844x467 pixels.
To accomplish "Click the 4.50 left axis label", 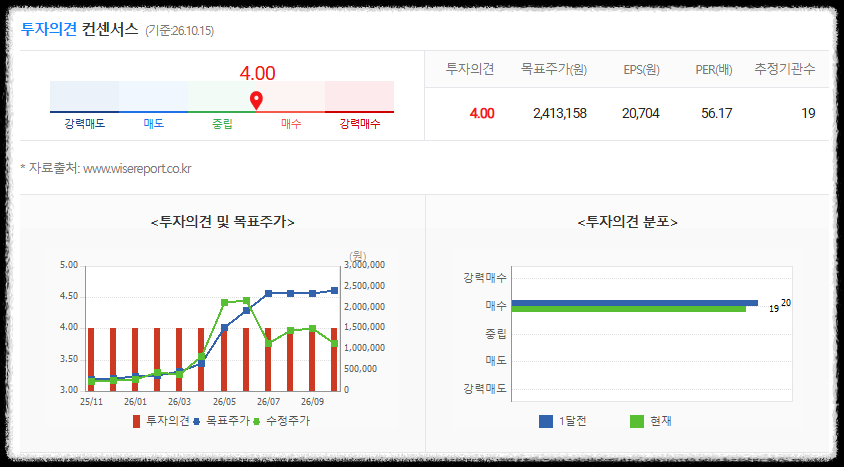I will coord(70,296).
